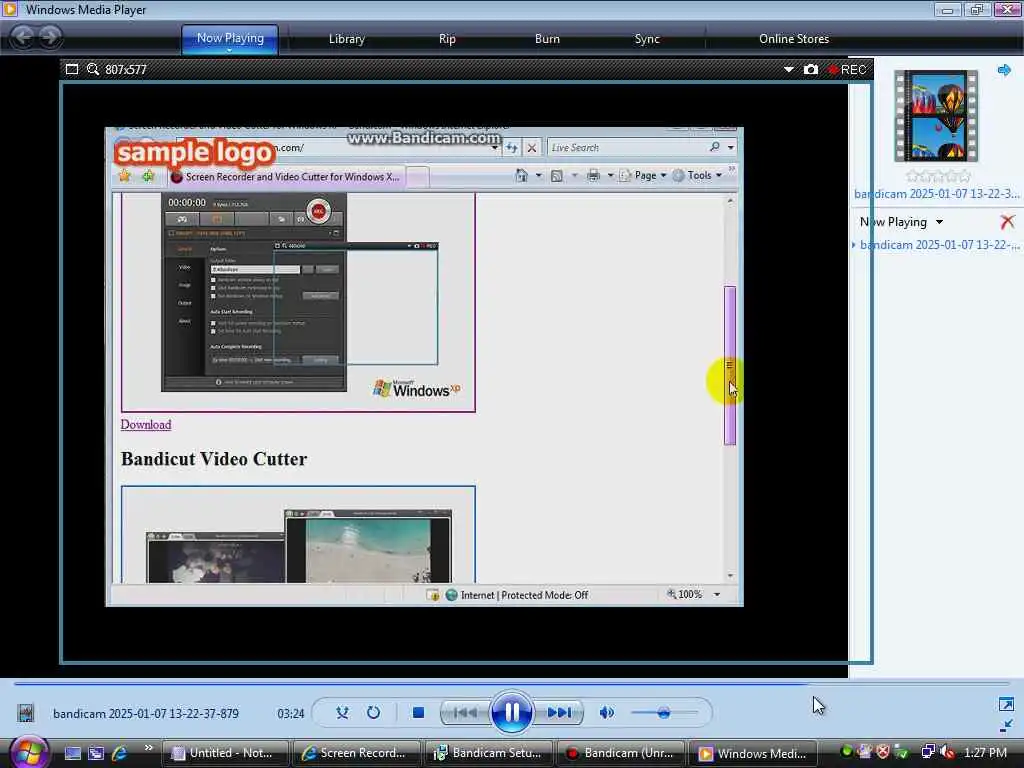1024x768 pixels.
Task: Stop playback
Action: click(x=419, y=712)
